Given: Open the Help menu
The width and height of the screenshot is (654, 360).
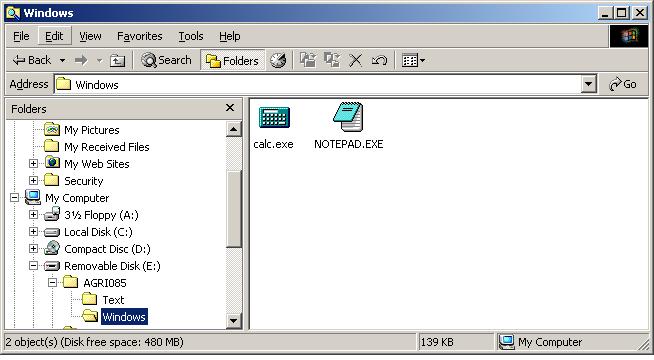Looking at the screenshot, I should point(230,36).
